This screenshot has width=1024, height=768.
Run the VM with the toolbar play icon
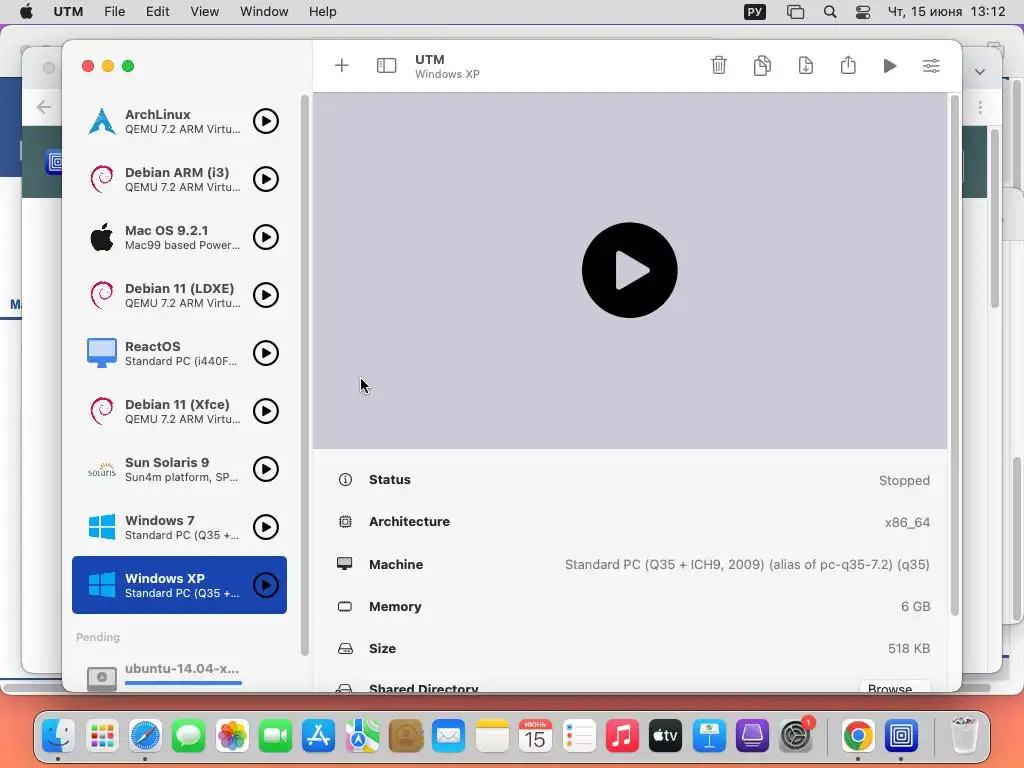[889, 66]
